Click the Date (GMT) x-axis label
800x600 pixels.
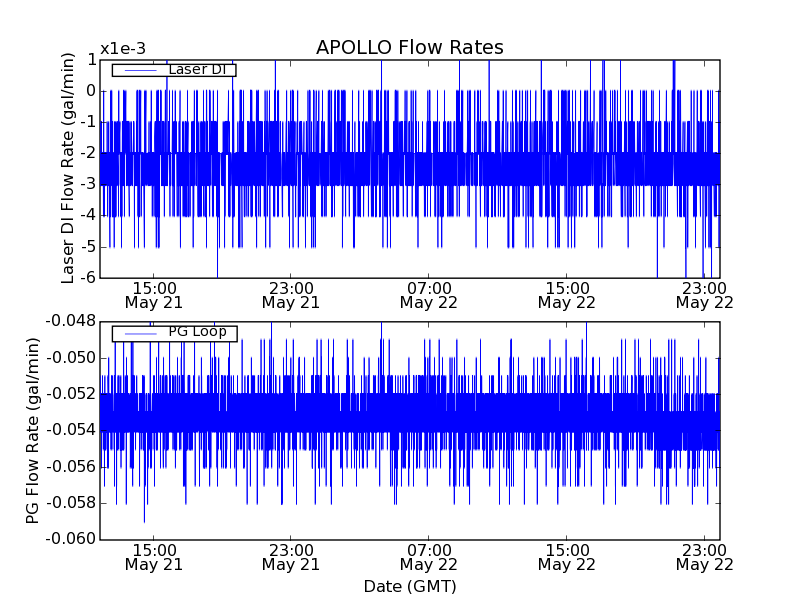coord(409,586)
